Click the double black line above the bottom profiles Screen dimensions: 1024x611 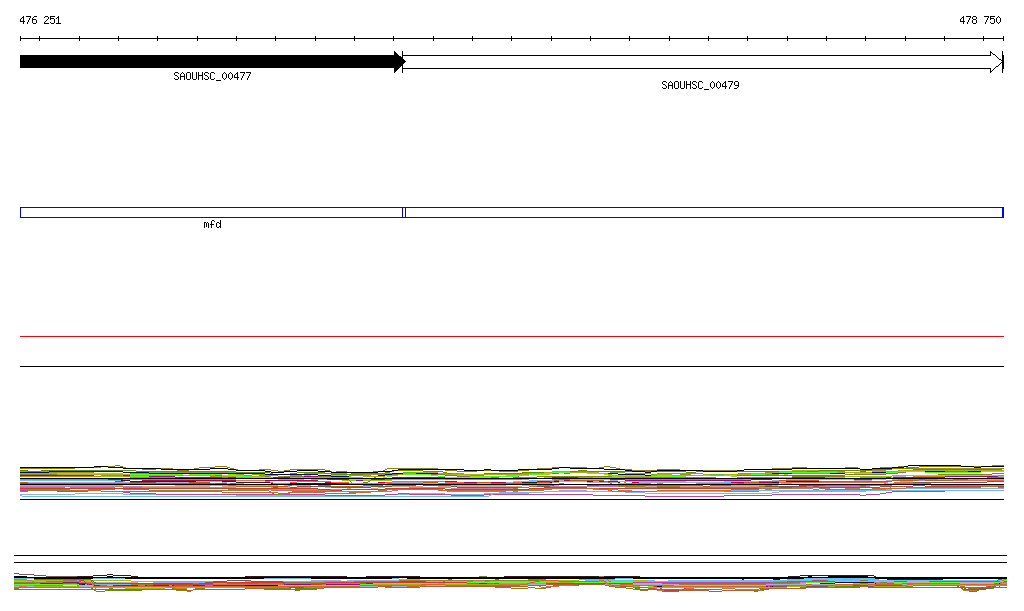[x=512, y=558]
